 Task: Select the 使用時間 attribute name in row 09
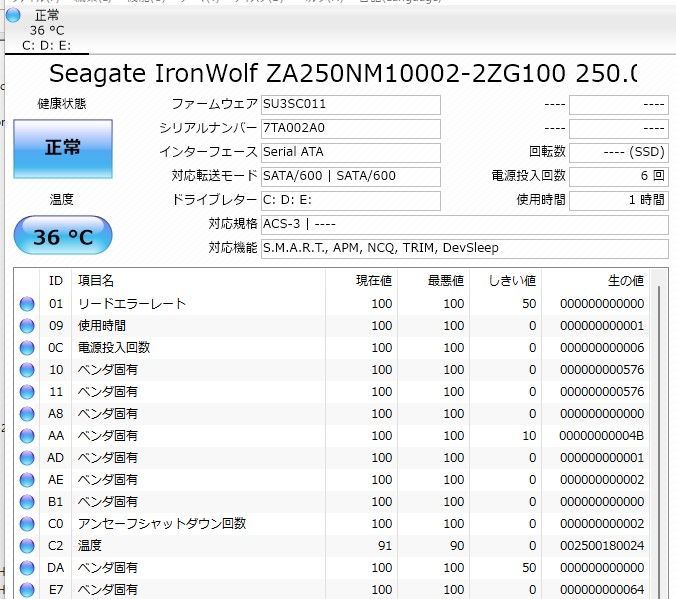tap(102, 326)
